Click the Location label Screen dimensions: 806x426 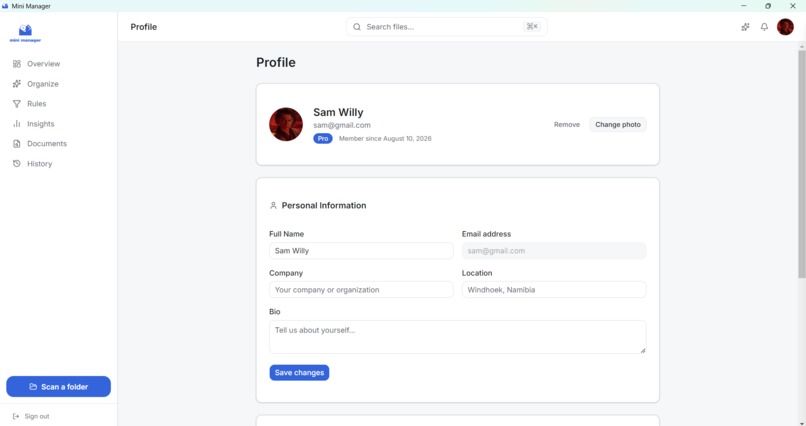tap(477, 273)
